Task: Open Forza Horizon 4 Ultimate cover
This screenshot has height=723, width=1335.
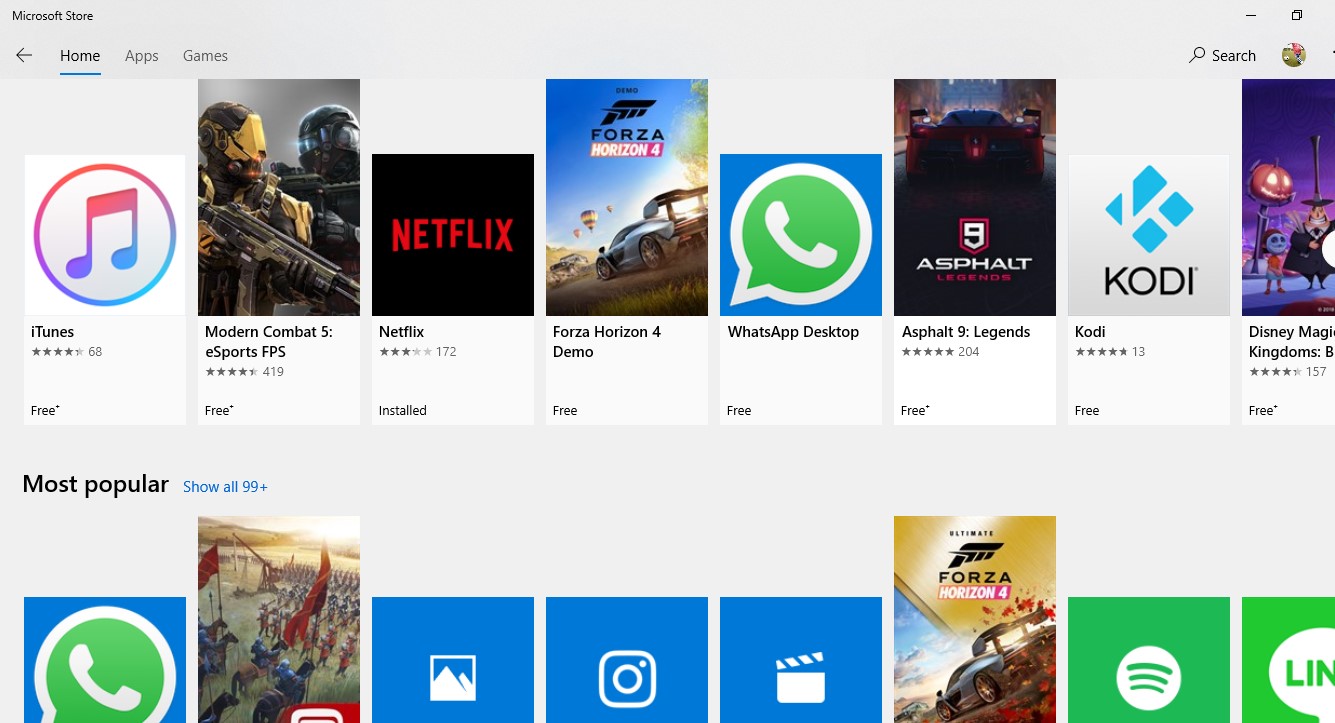Action: pos(975,620)
